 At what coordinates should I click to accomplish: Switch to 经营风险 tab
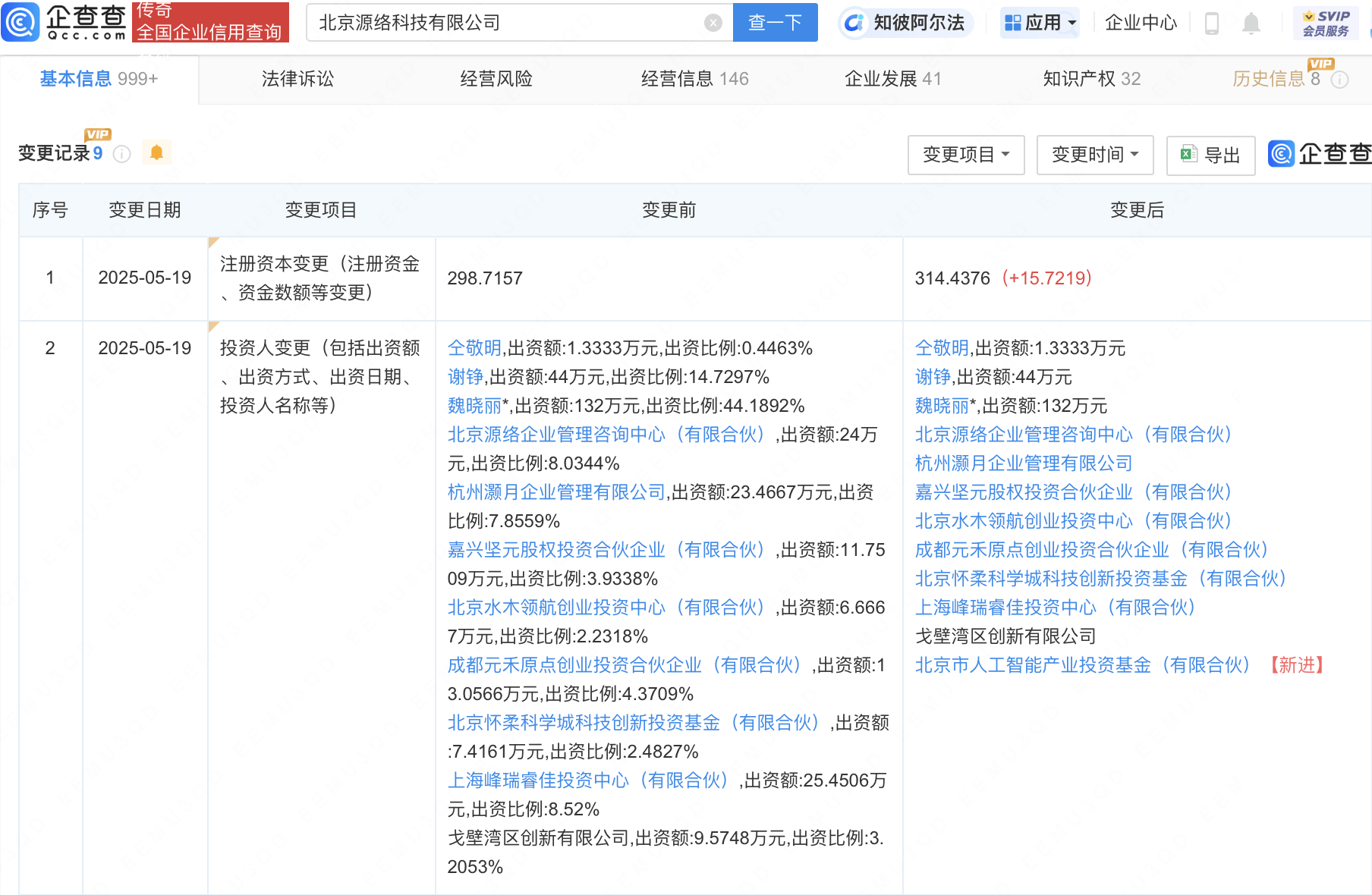[496, 79]
